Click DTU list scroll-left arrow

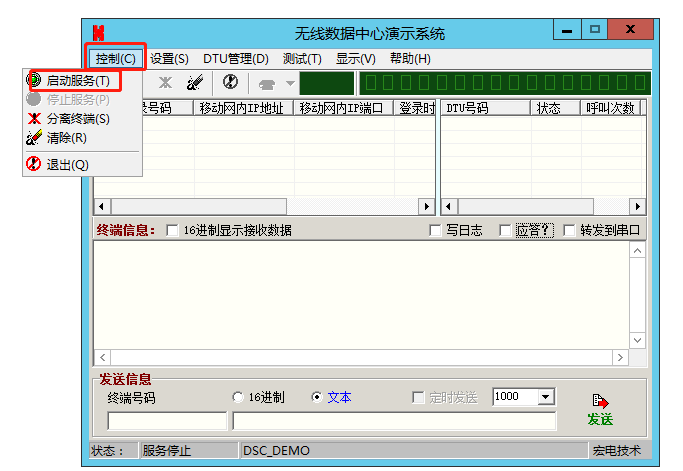click(449, 207)
